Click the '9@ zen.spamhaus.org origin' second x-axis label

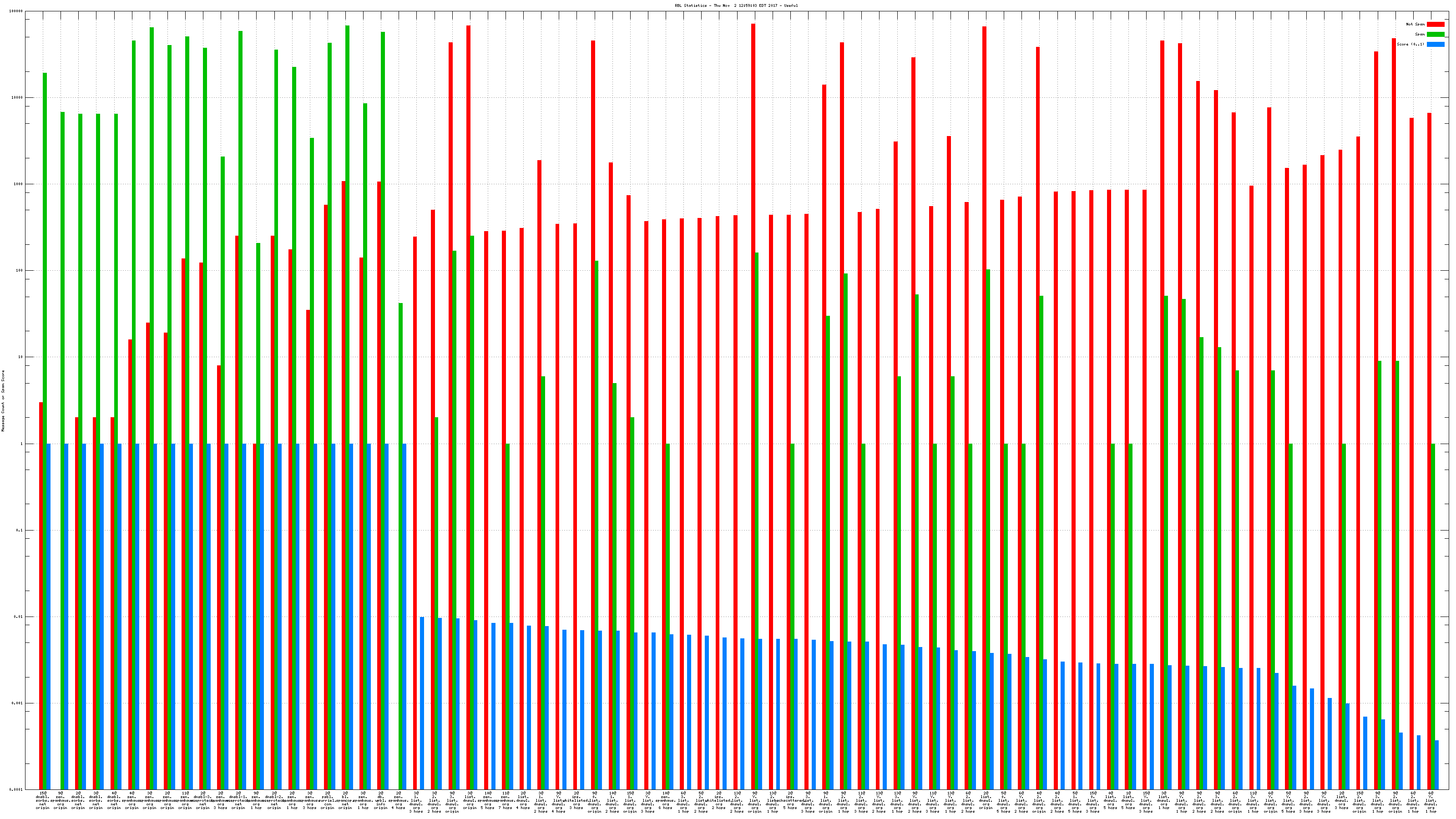point(61,801)
